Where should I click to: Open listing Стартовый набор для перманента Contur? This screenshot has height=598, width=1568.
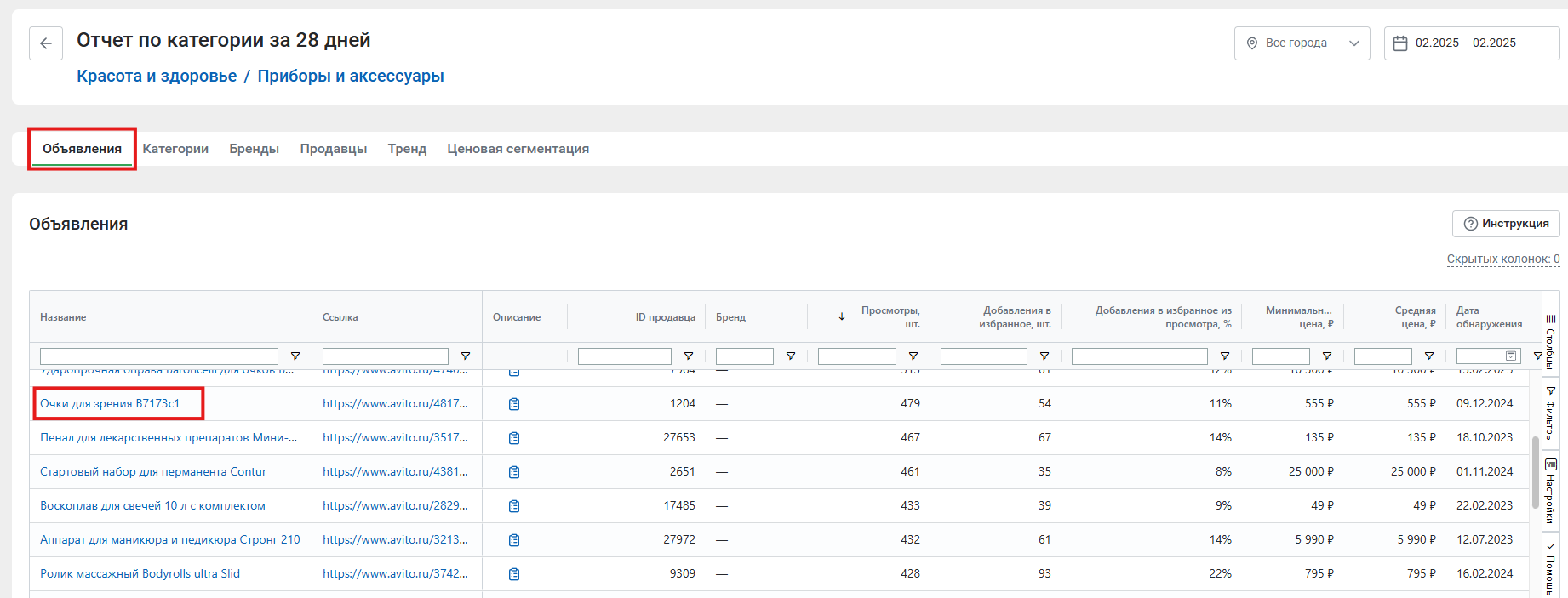click(x=153, y=472)
